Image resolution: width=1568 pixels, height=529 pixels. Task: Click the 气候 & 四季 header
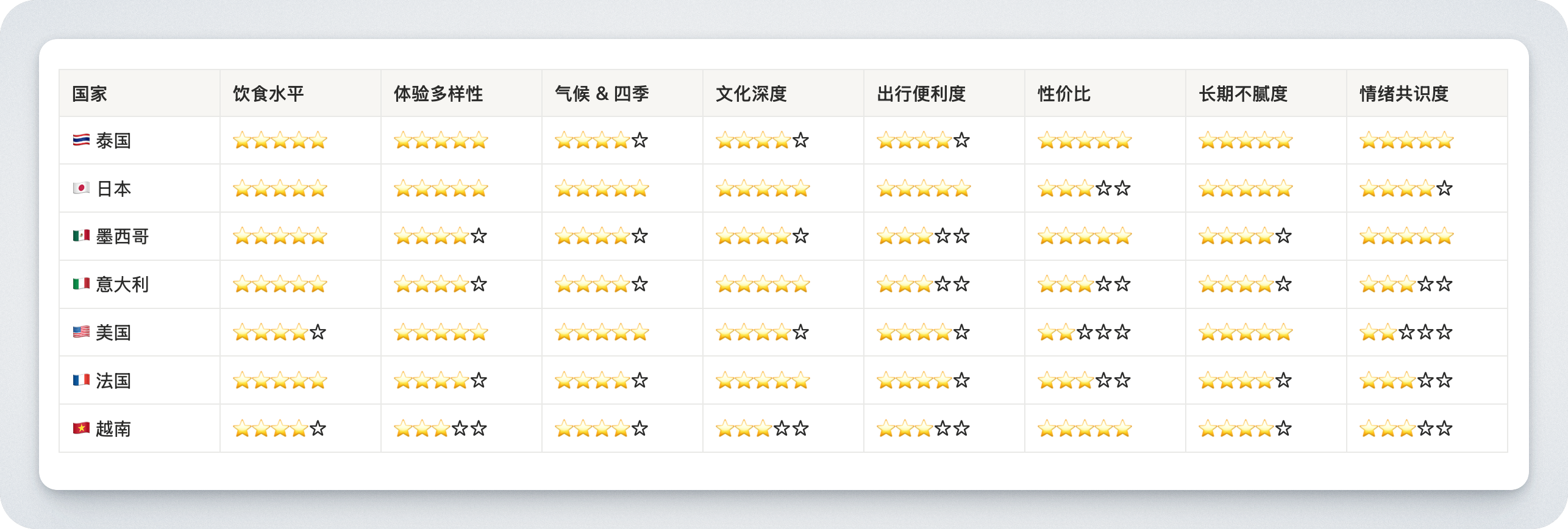tap(602, 94)
